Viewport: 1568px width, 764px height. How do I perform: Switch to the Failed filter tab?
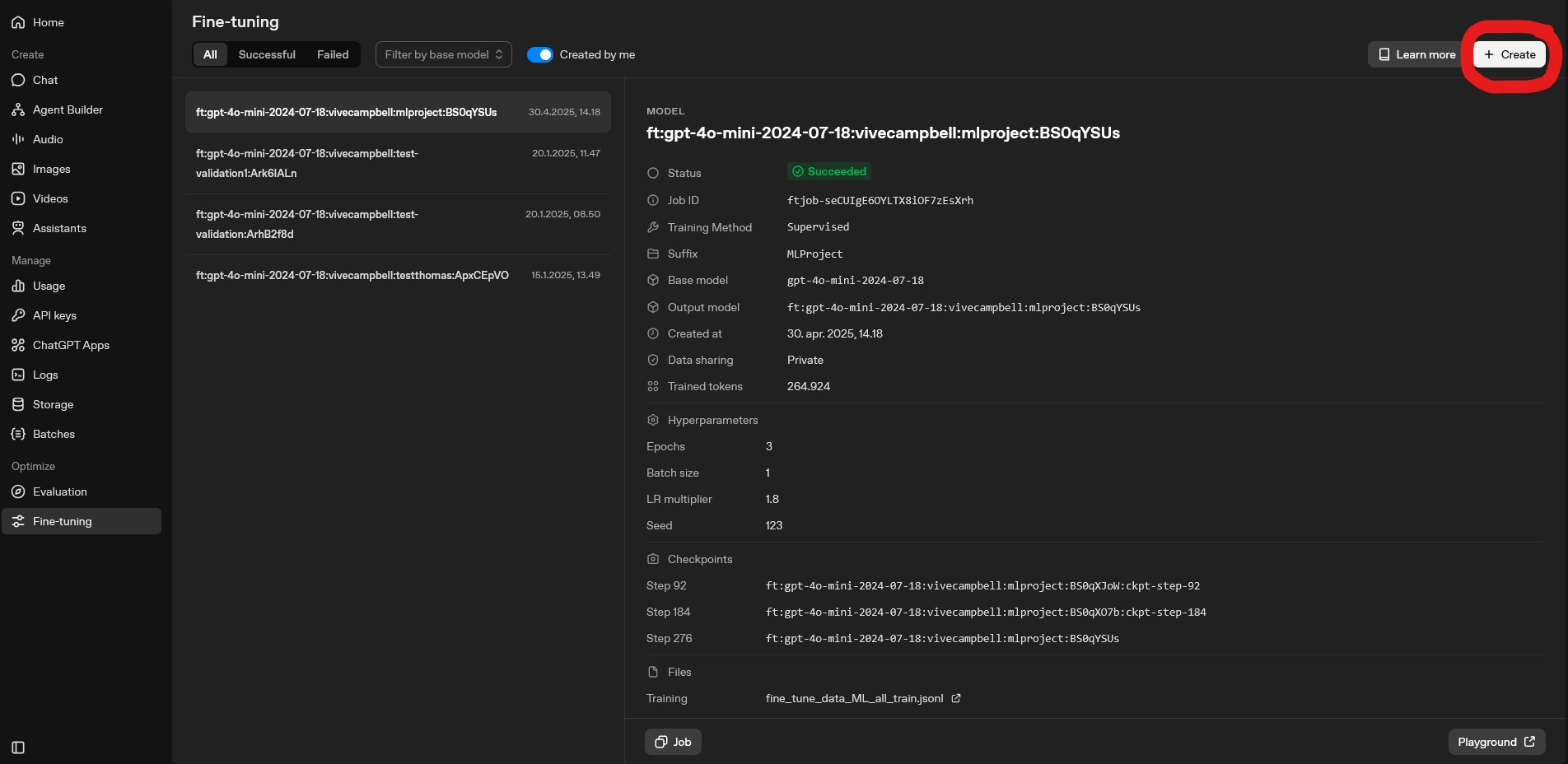point(333,54)
